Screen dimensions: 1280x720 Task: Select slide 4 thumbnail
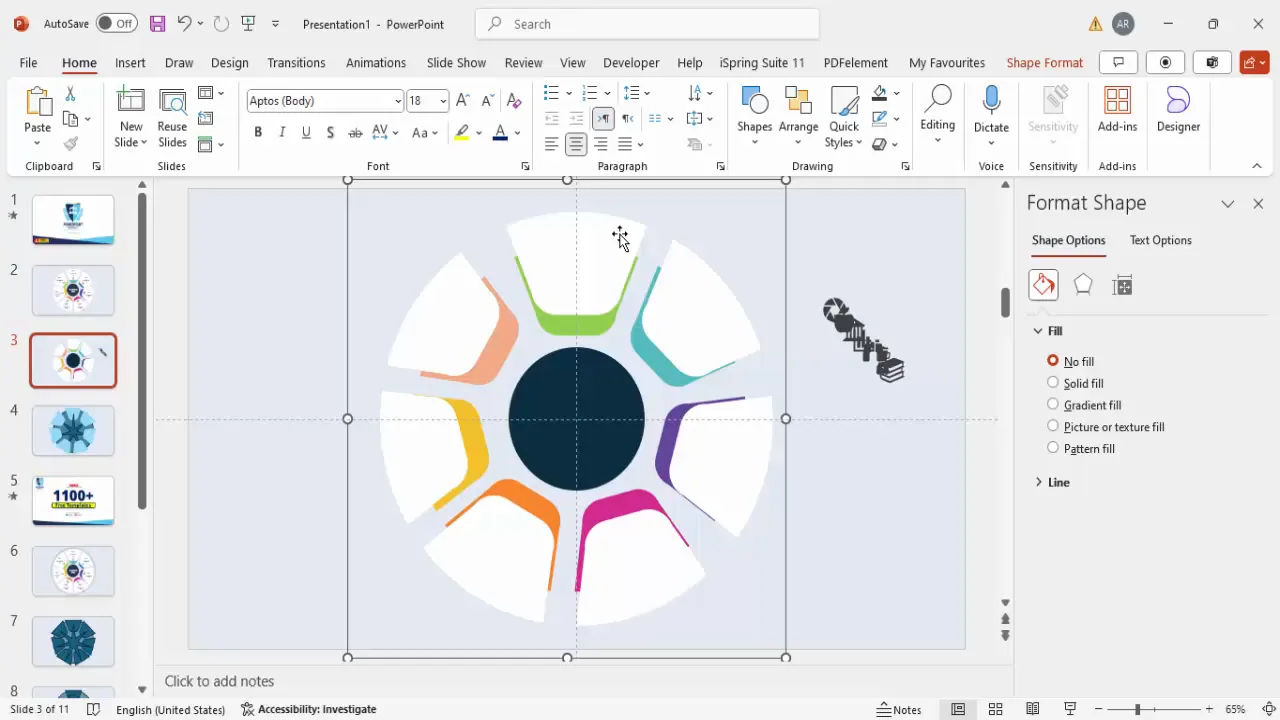pyautogui.click(x=73, y=430)
